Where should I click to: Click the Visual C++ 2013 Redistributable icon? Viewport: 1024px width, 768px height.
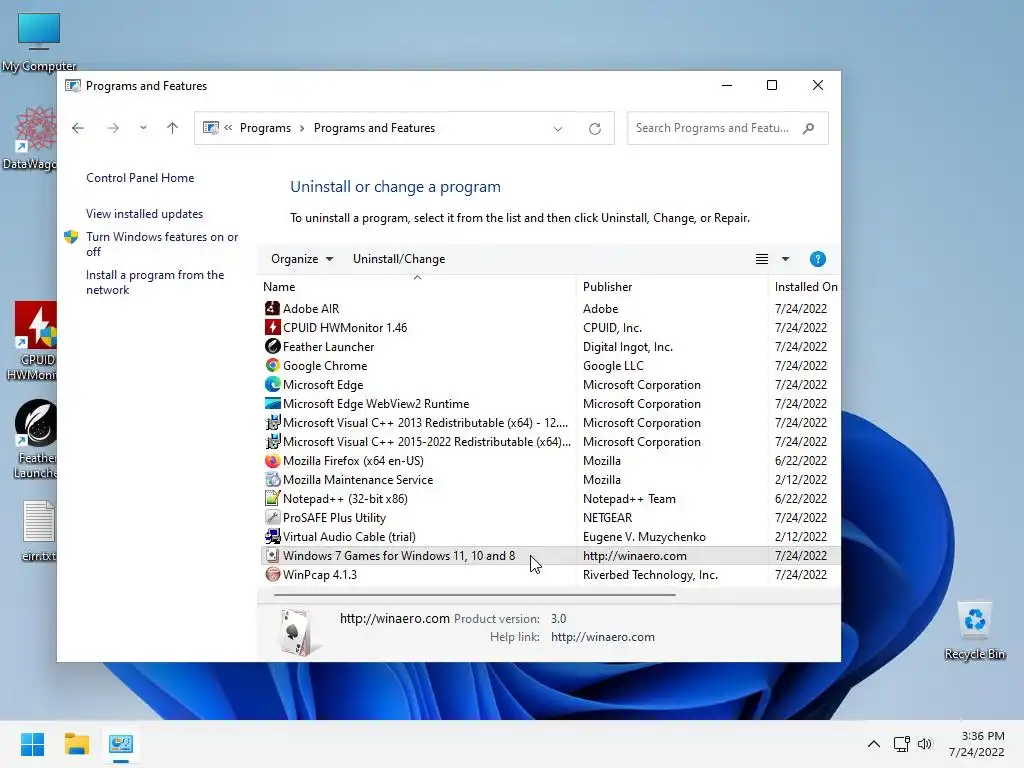[x=272, y=423]
